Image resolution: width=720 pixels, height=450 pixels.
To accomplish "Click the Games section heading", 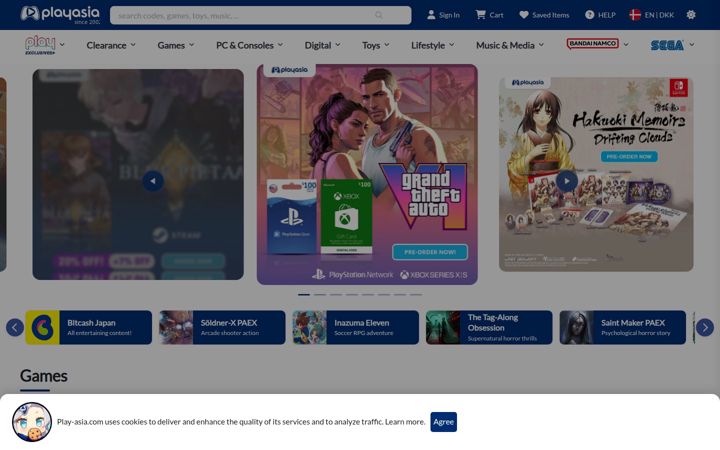I will click(x=44, y=376).
